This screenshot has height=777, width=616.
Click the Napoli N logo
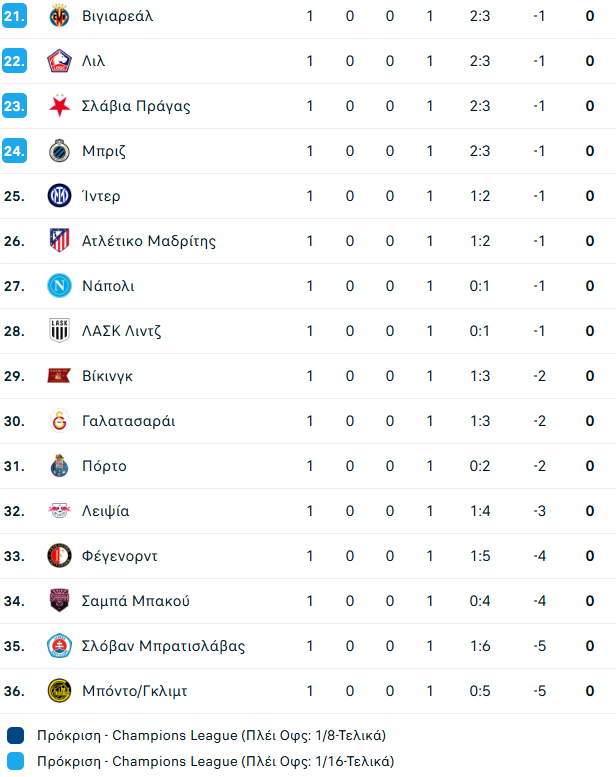coord(59,286)
